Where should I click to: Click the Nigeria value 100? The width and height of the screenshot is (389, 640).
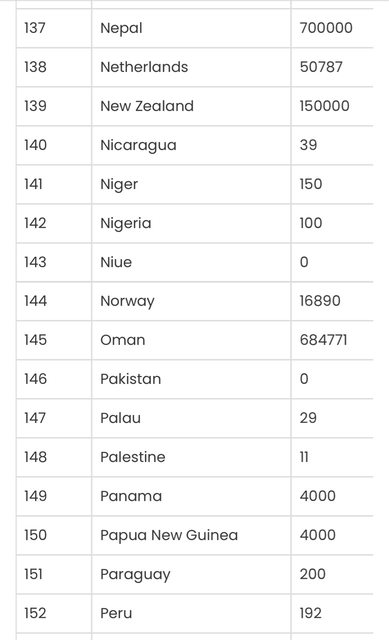click(311, 223)
